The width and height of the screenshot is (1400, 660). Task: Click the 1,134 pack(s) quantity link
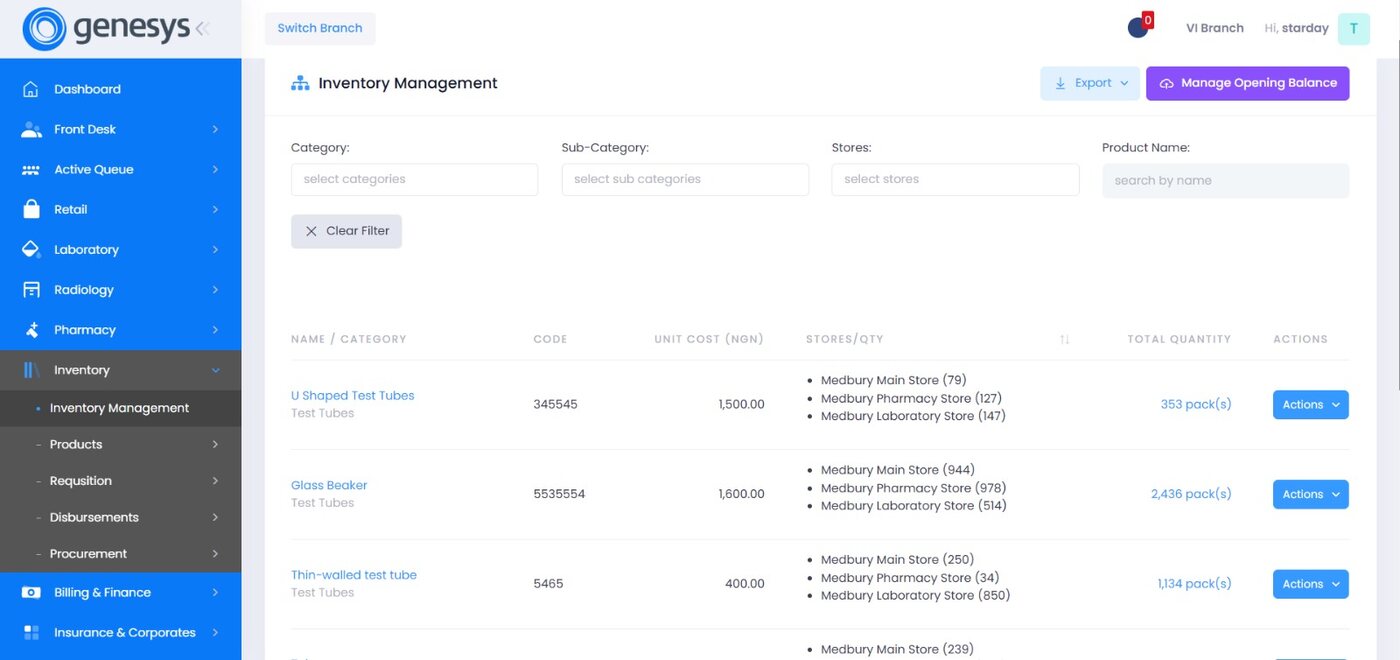1194,584
